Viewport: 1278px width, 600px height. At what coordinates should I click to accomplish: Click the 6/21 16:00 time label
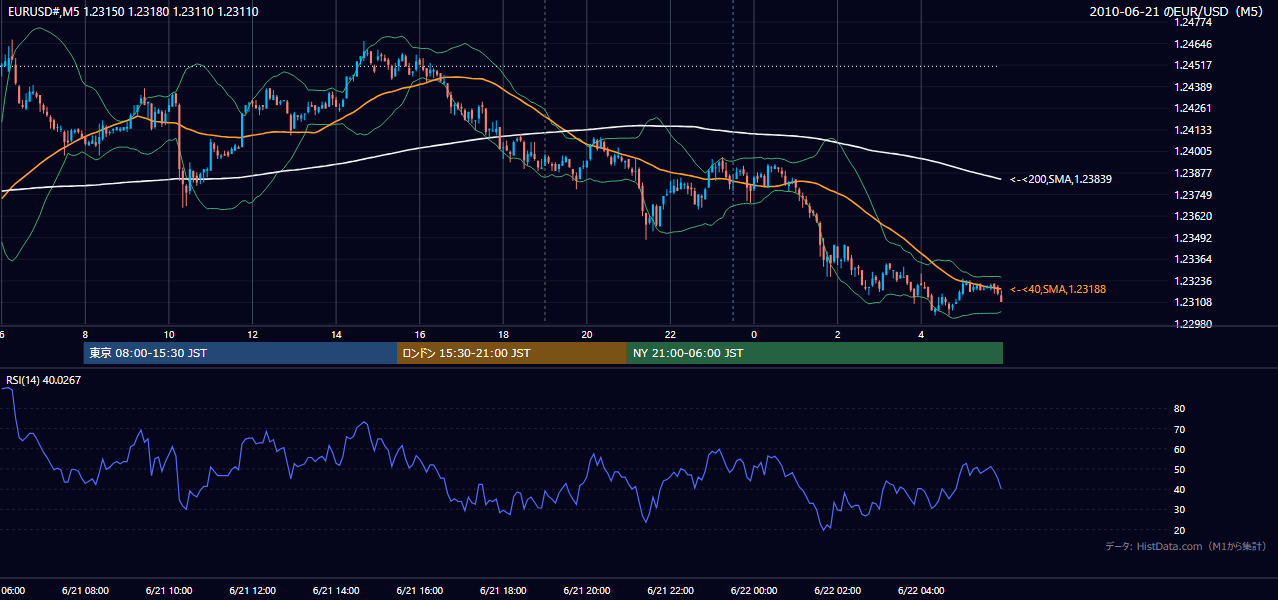[x=419, y=591]
